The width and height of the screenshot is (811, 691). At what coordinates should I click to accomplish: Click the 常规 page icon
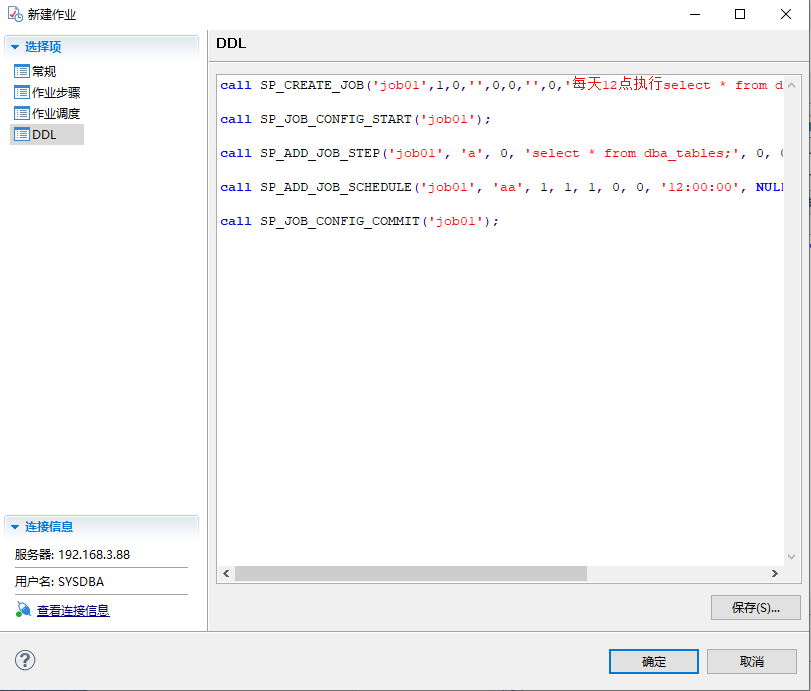[x=22, y=71]
